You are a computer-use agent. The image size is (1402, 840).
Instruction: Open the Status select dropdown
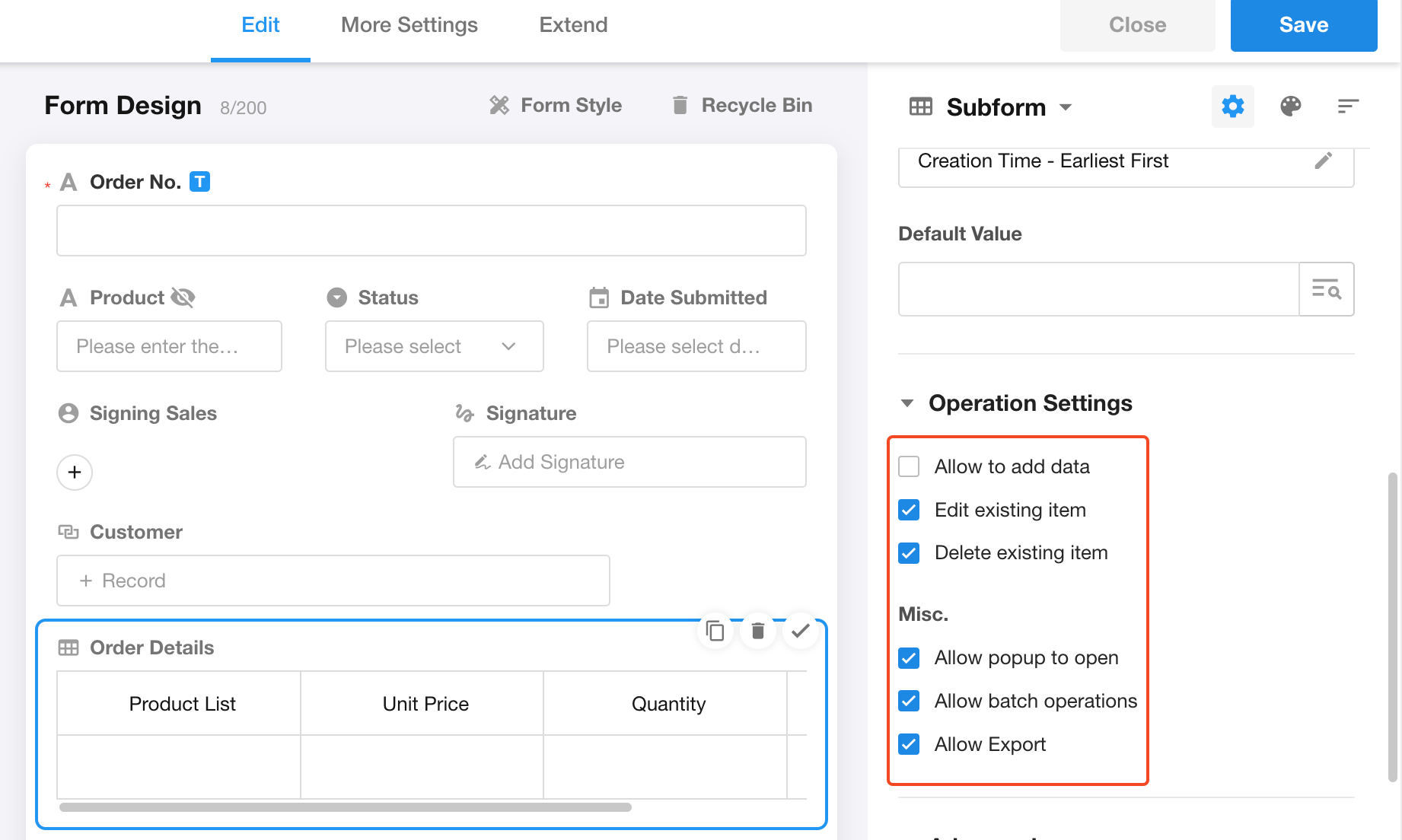(x=434, y=346)
